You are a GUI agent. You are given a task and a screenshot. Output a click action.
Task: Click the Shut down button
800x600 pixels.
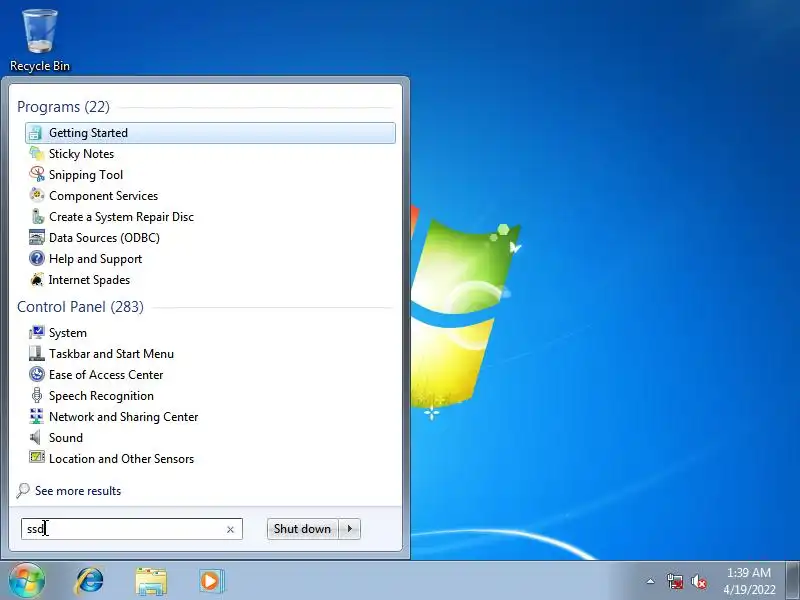[303, 529]
